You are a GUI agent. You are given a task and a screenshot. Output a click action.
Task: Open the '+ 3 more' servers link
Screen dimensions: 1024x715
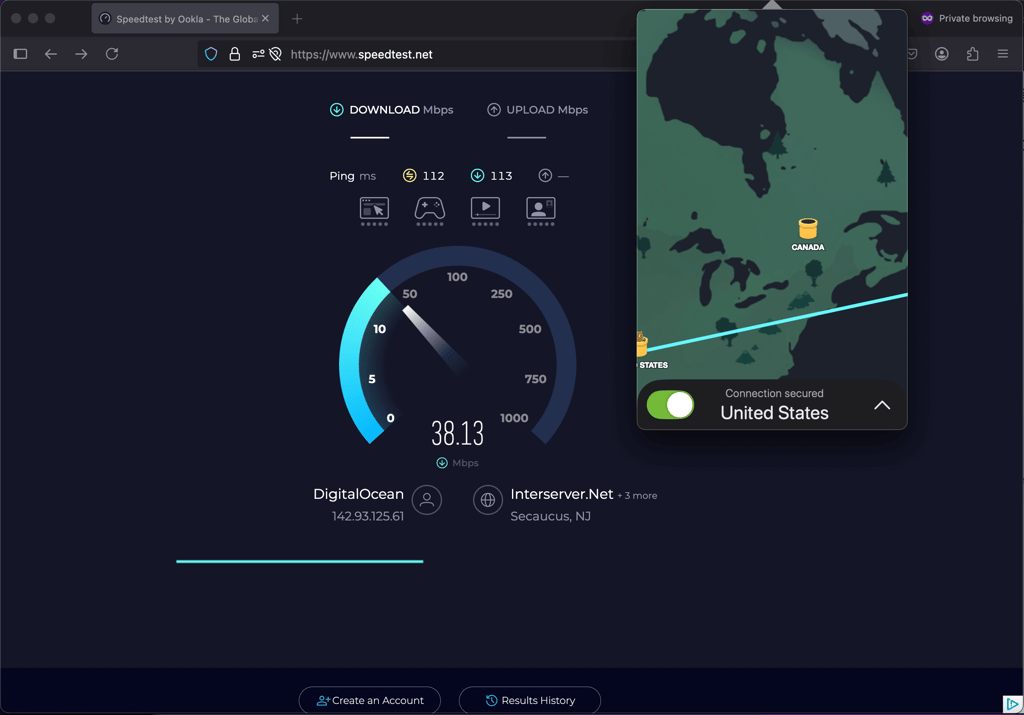point(637,496)
